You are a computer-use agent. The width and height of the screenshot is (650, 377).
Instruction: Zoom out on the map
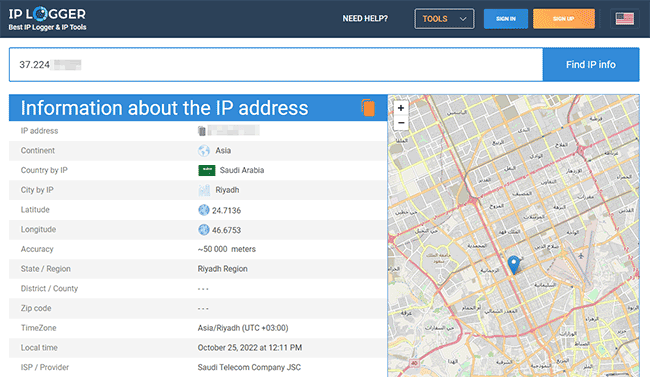click(401, 123)
